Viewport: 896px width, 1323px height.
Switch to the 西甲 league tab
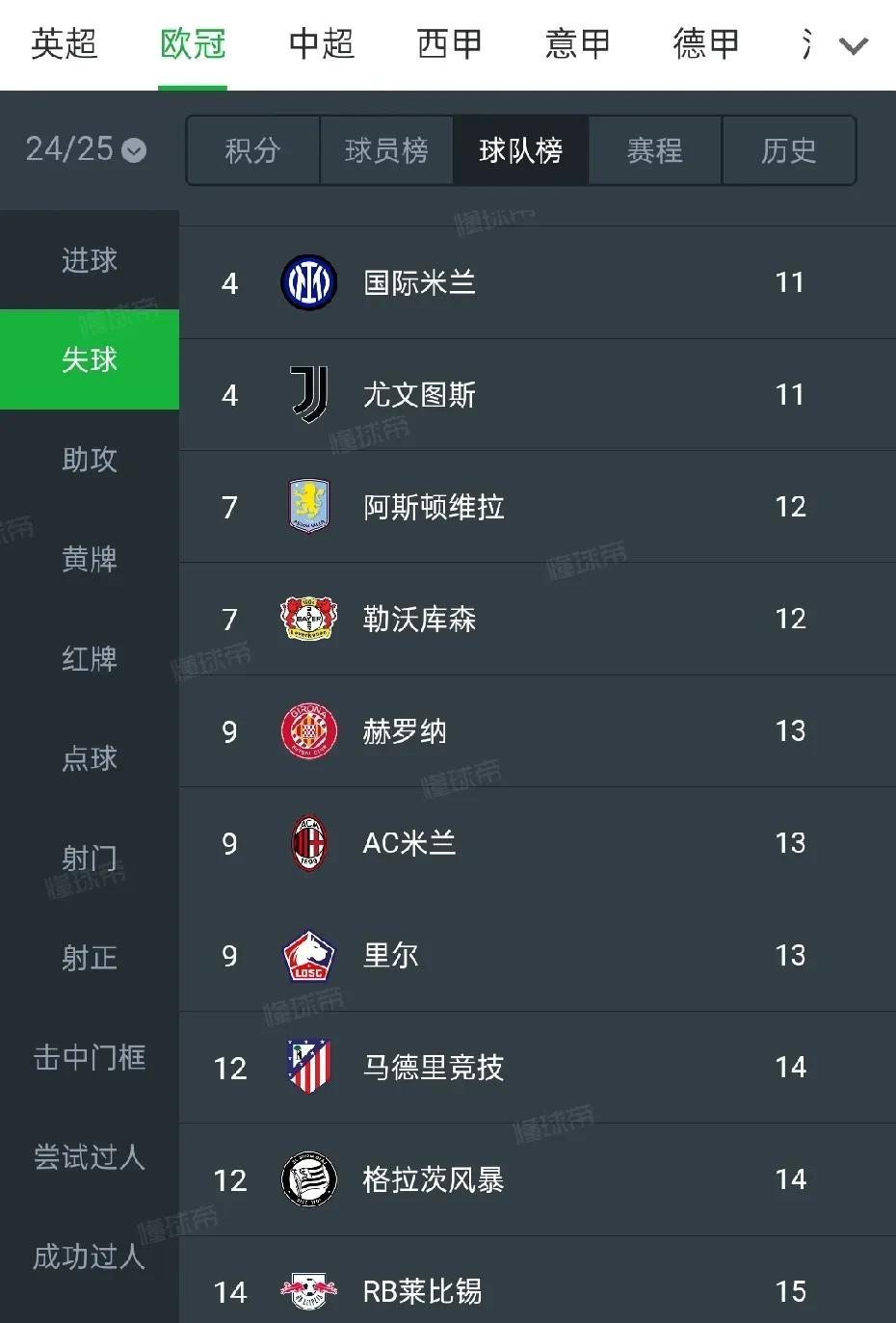[x=449, y=44]
